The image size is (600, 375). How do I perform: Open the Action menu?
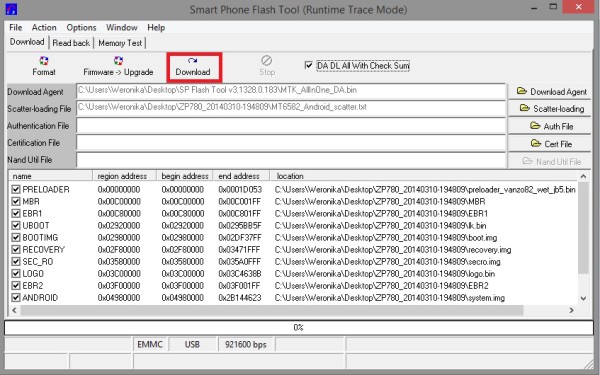[44, 28]
